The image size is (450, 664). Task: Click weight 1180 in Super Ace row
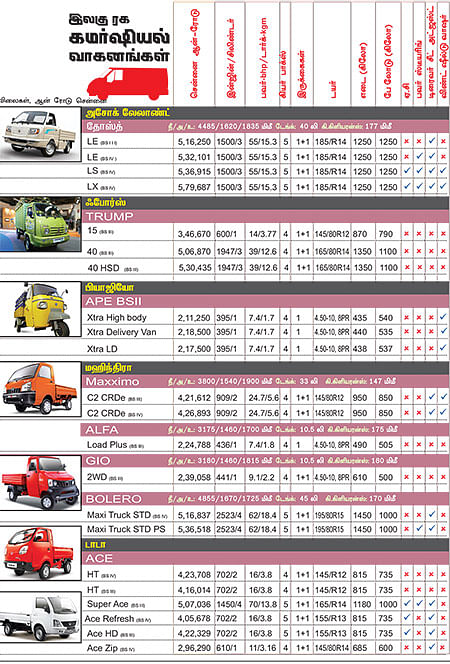click(360, 604)
